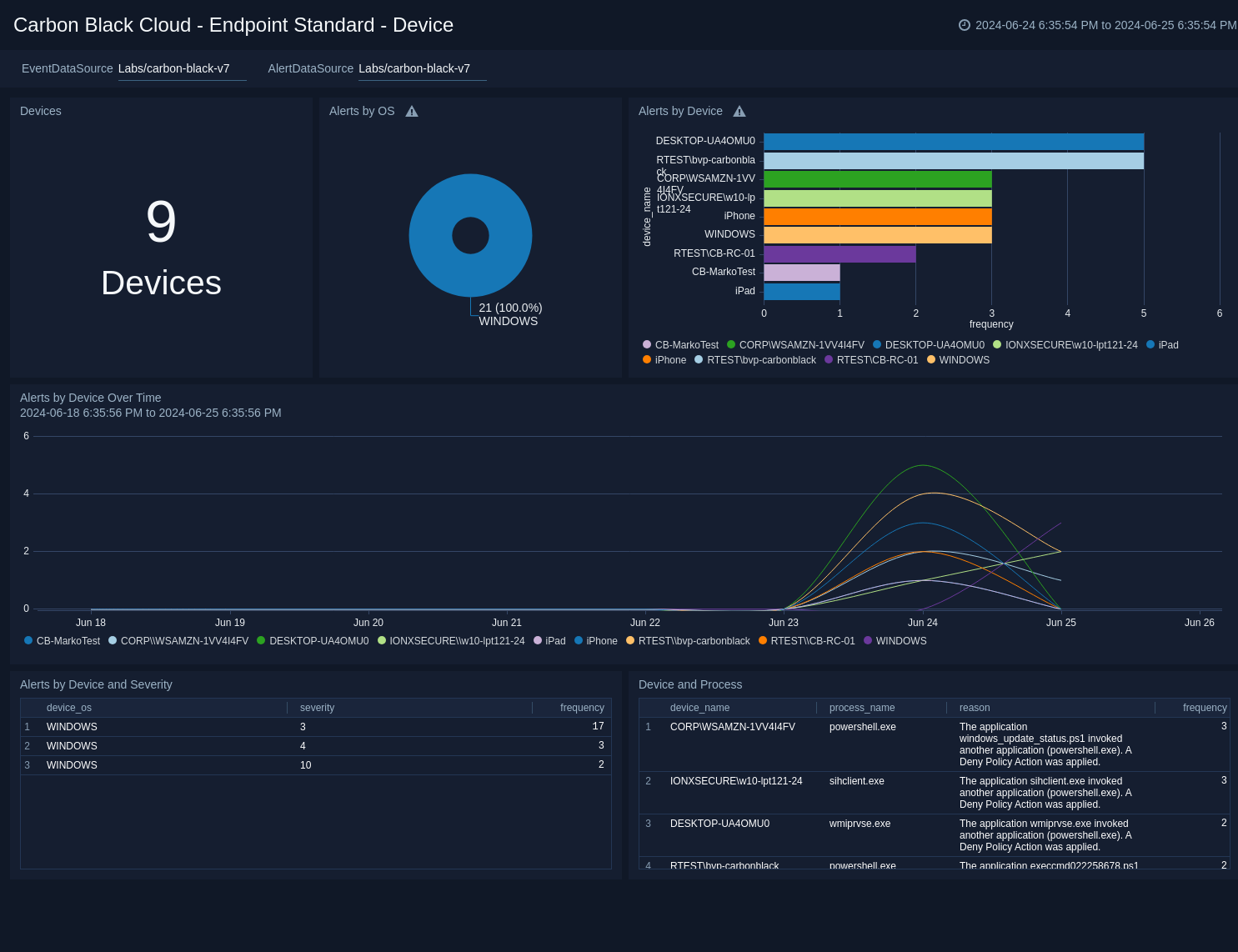Click the powershell.exe entry in Device and Process

[862, 726]
